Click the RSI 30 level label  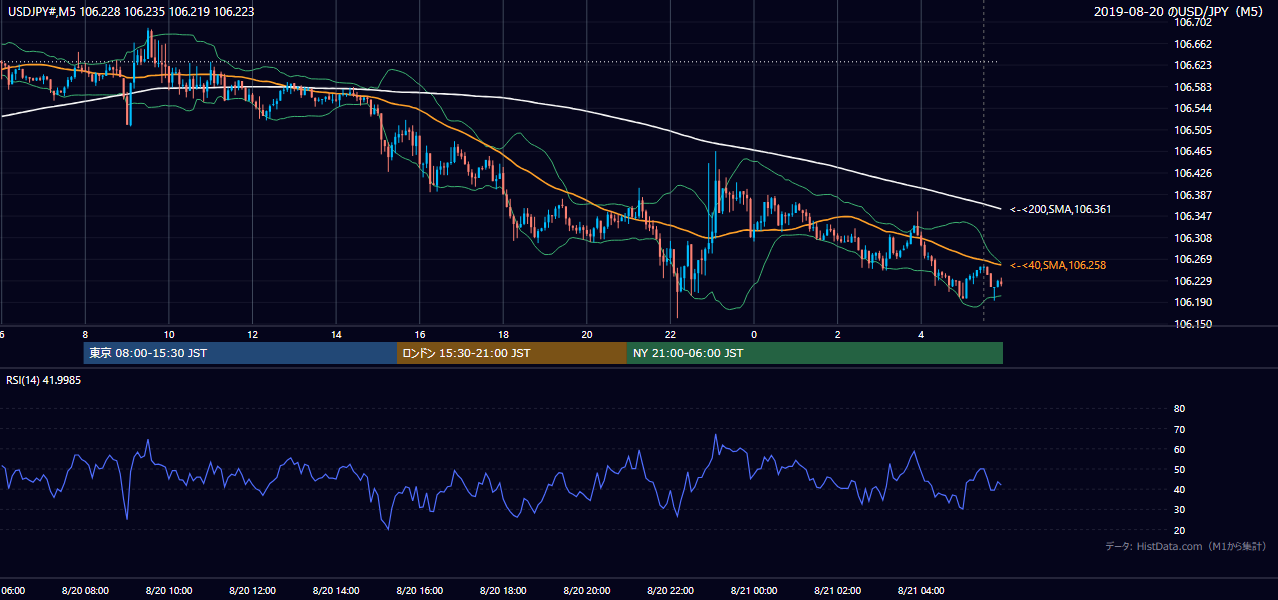pyautogui.click(x=1179, y=510)
